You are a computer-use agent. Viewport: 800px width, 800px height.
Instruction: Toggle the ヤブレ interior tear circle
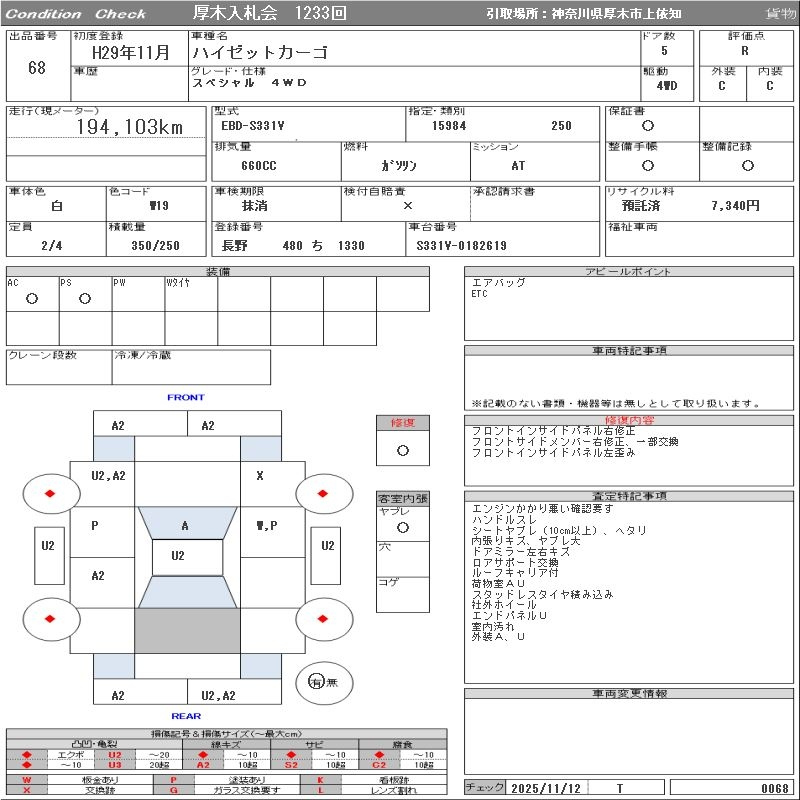click(402, 526)
